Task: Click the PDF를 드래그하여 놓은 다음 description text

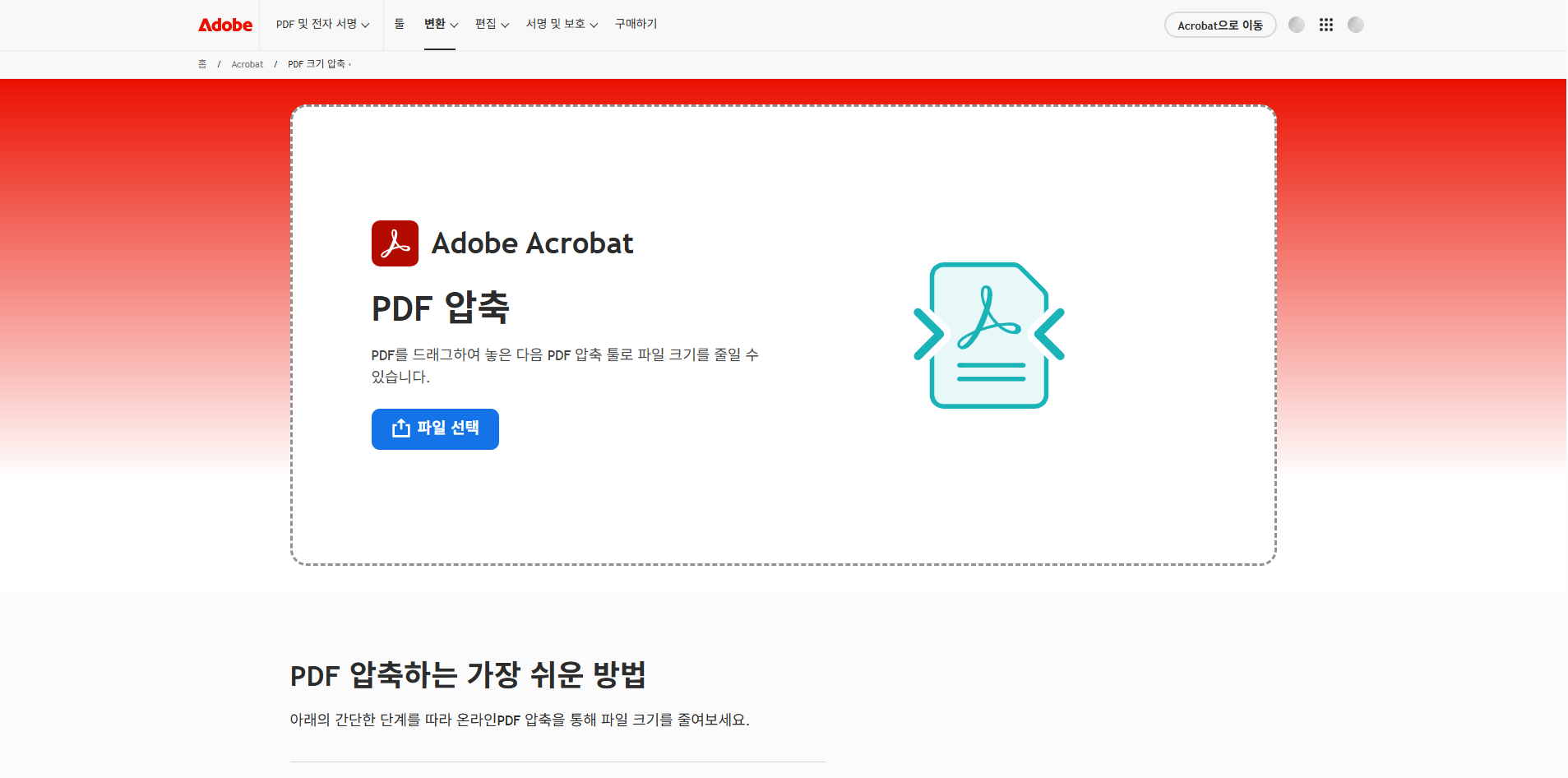Action: [x=565, y=365]
